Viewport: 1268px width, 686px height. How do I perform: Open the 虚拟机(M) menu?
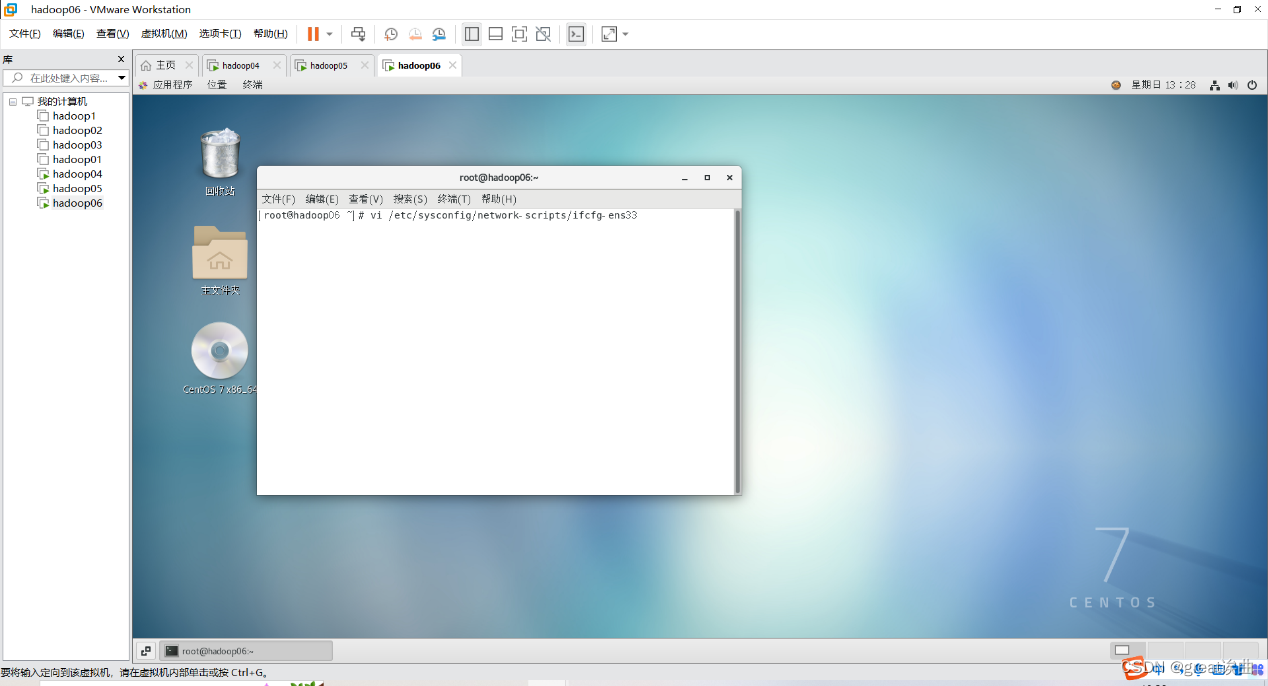tap(164, 34)
